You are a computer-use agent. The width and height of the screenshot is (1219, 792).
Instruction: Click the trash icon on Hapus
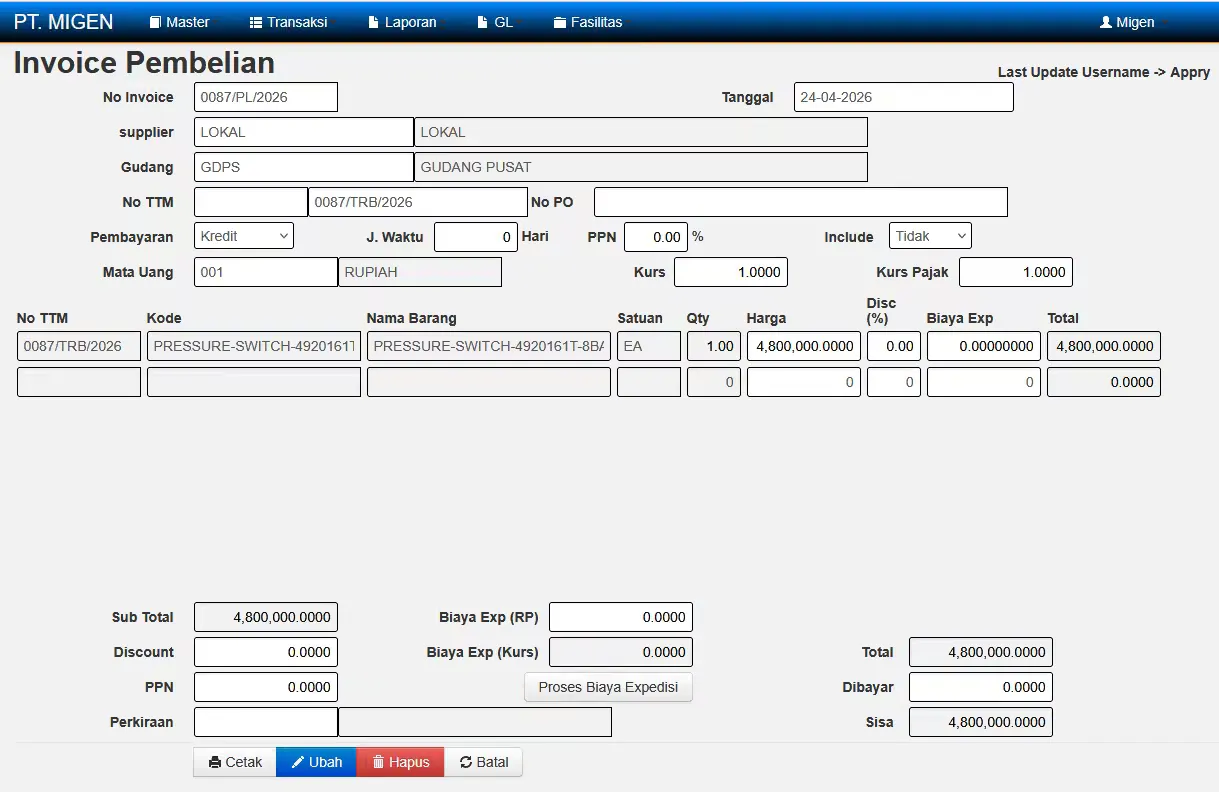coord(378,762)
